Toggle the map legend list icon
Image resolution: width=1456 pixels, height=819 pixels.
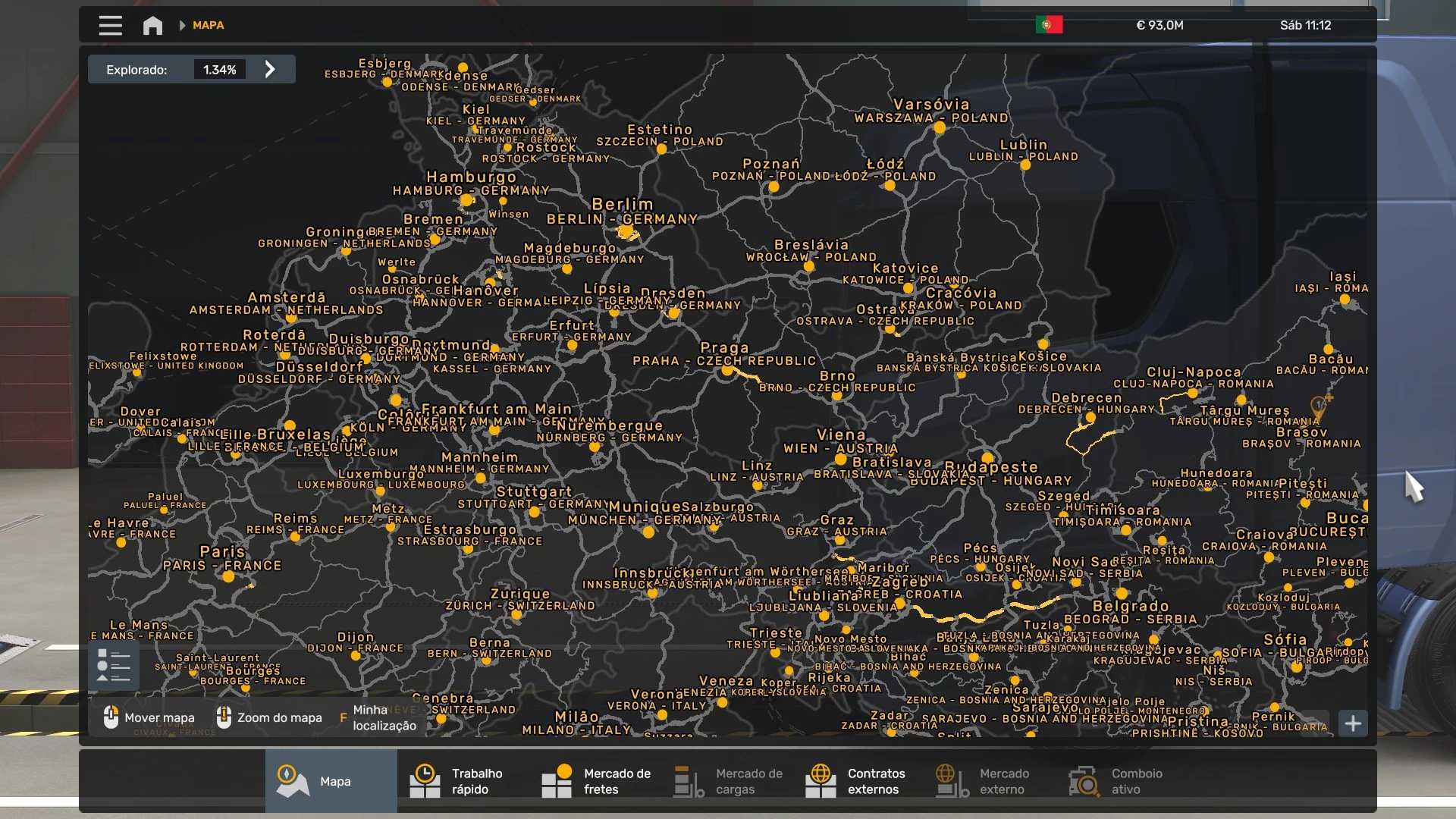pyautogui.click(x=114, y=667)
